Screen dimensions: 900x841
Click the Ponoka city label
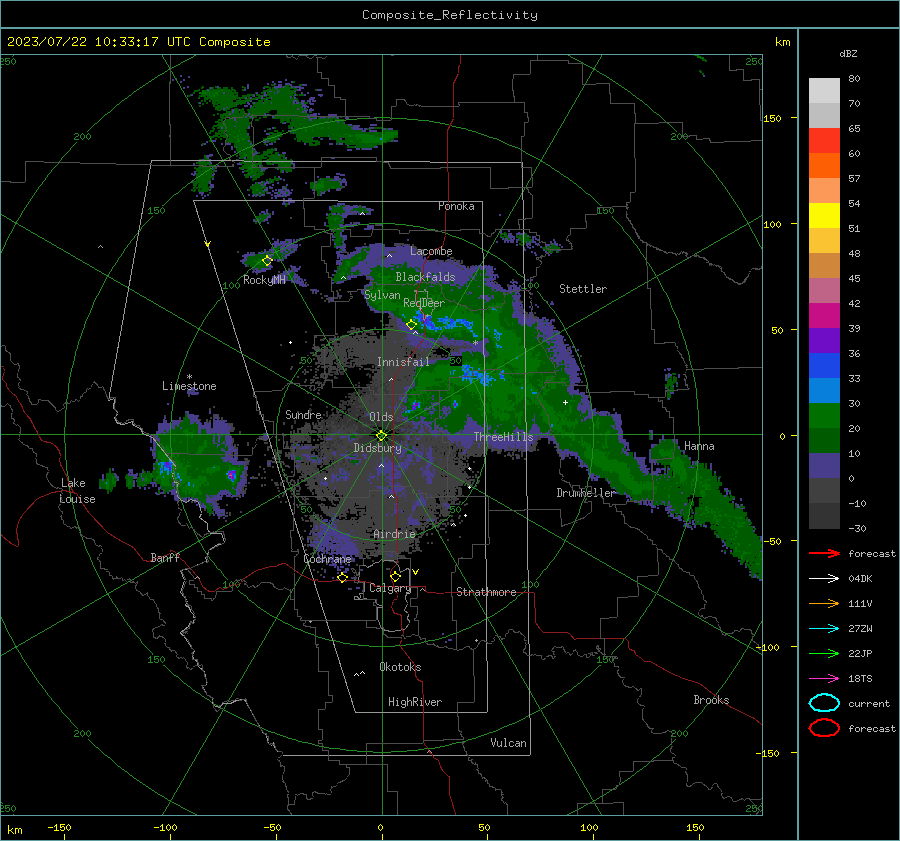(456, 206)
